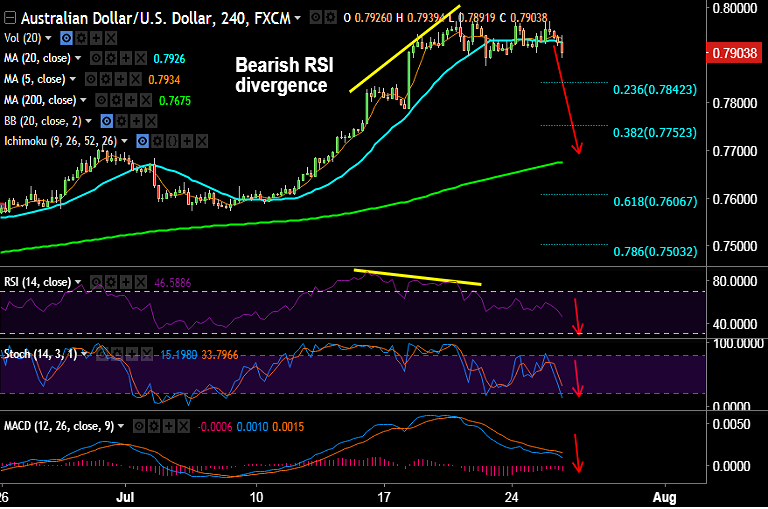The image size is (768, 509).
Task: Select the 0.382(0.77523) Fibonacci level label
Action: (655, 133)
